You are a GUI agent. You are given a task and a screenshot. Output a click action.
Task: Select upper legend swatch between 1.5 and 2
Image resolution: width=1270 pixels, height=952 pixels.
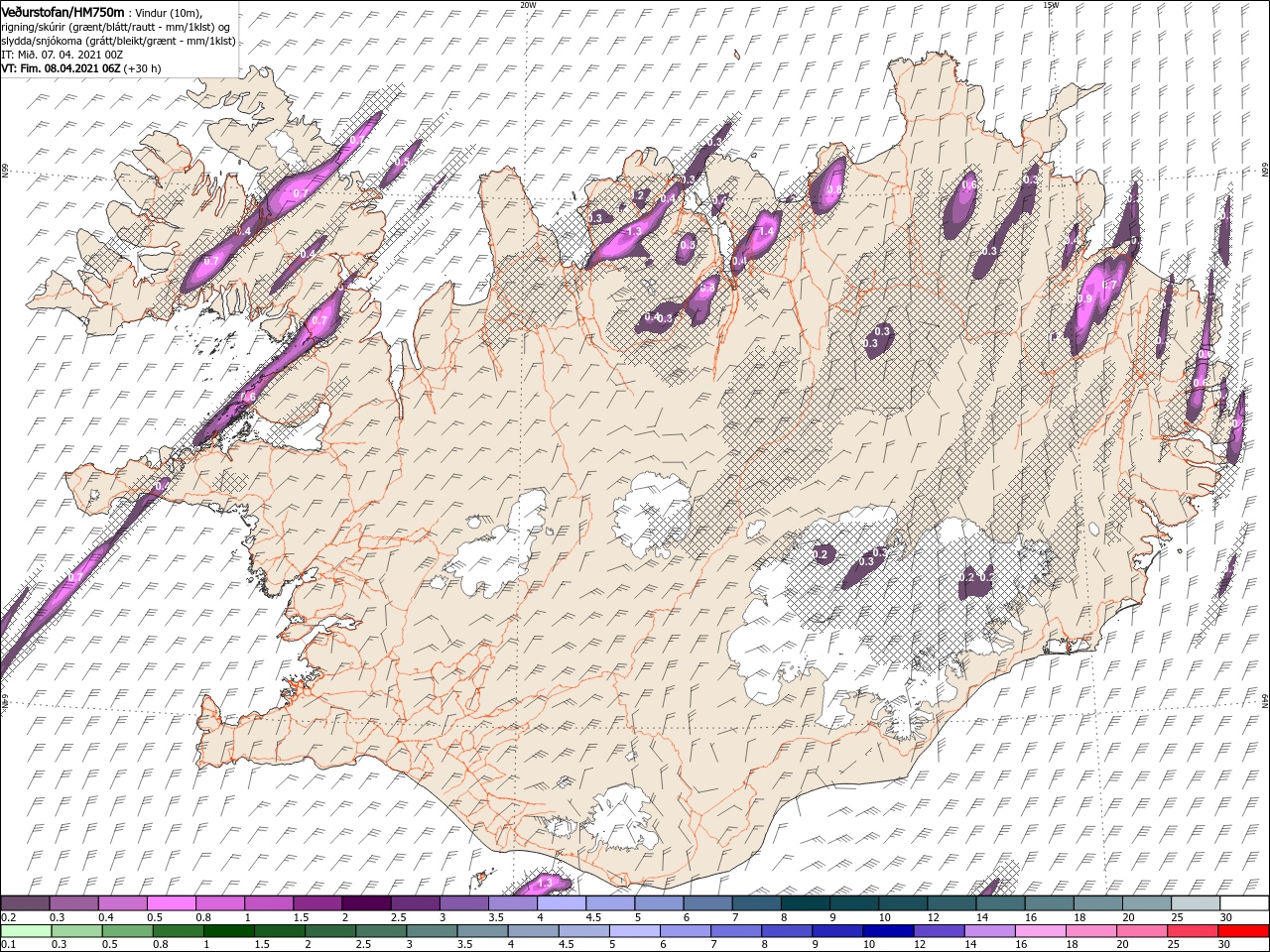click(x=318, y=903)
